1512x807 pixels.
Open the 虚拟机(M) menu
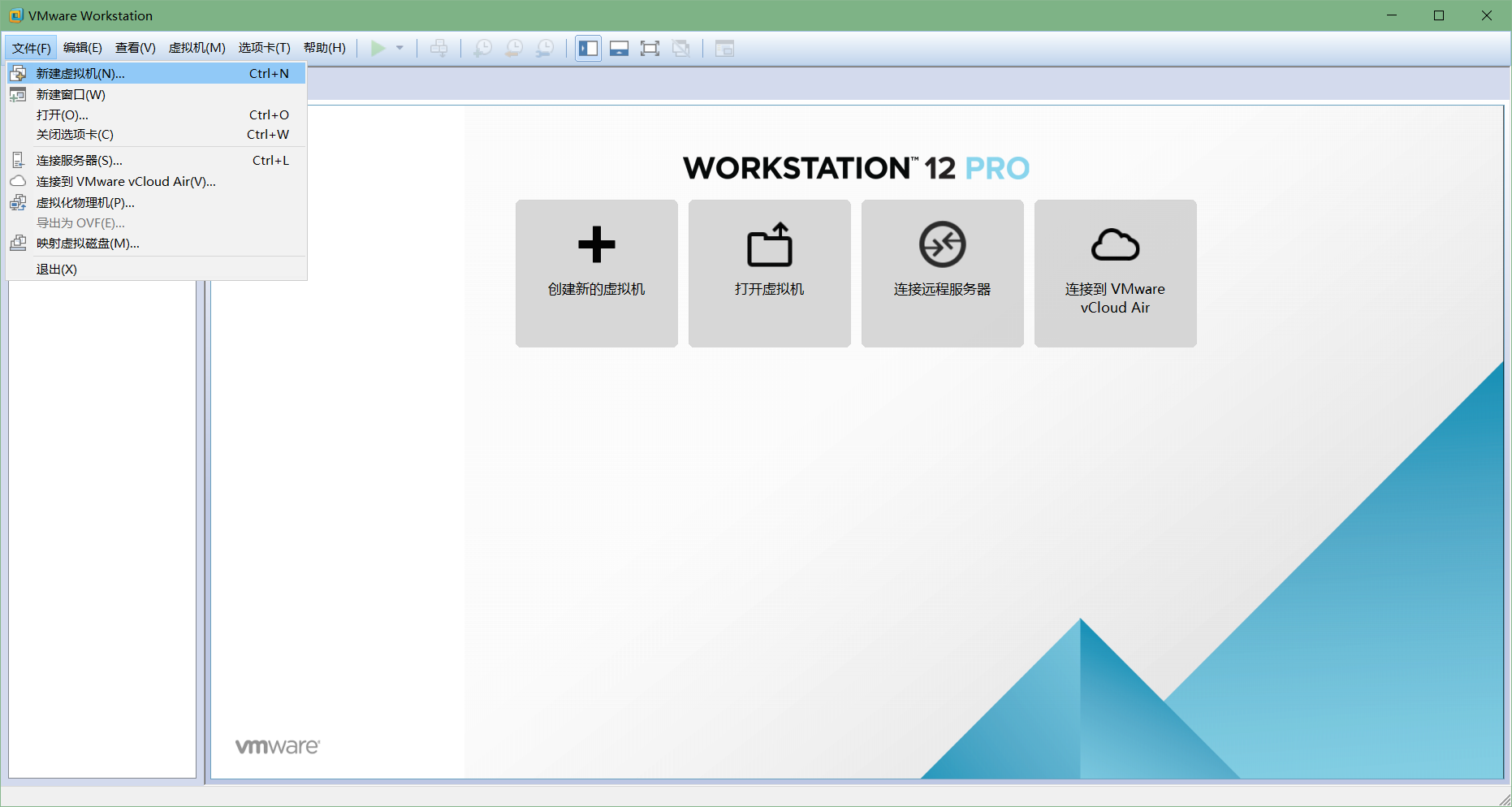tap(196, 47)
